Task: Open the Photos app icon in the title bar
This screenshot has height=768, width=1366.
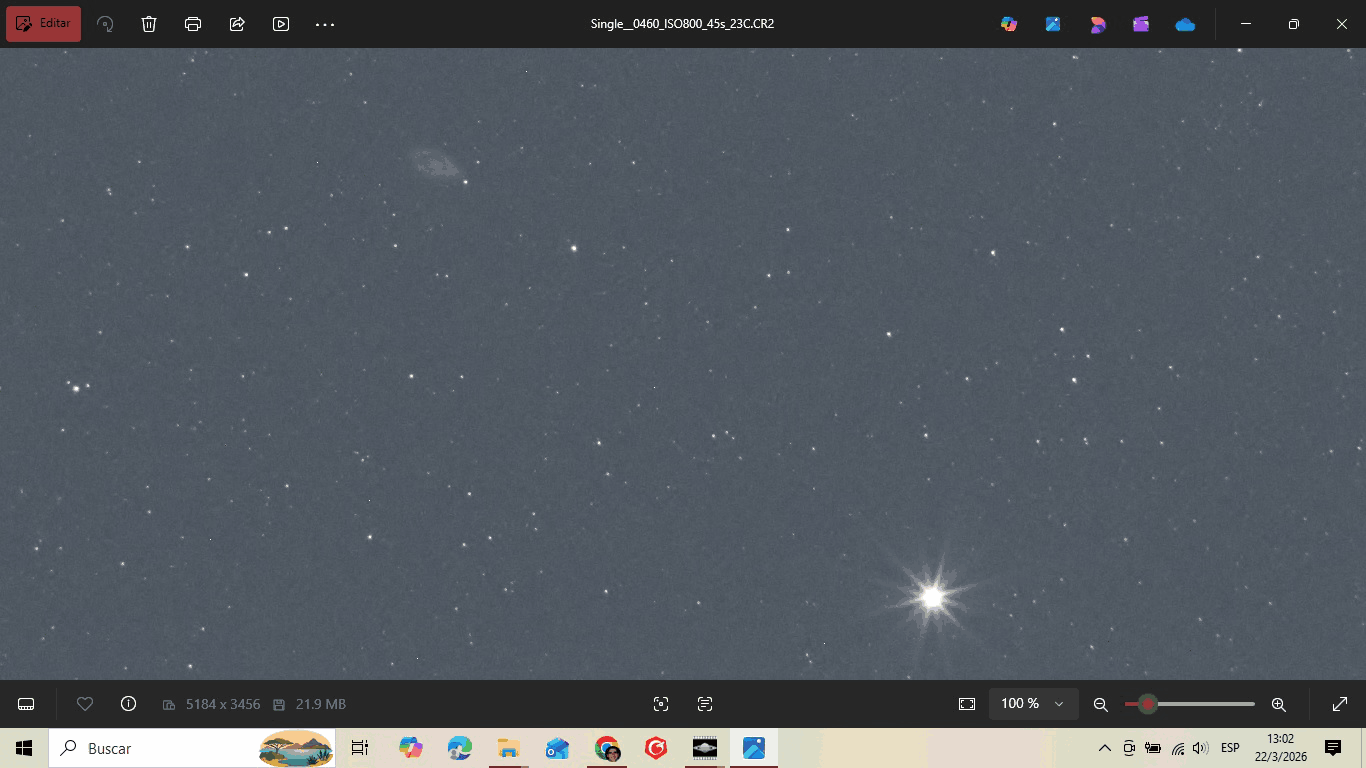Action: pos(1053,24)
